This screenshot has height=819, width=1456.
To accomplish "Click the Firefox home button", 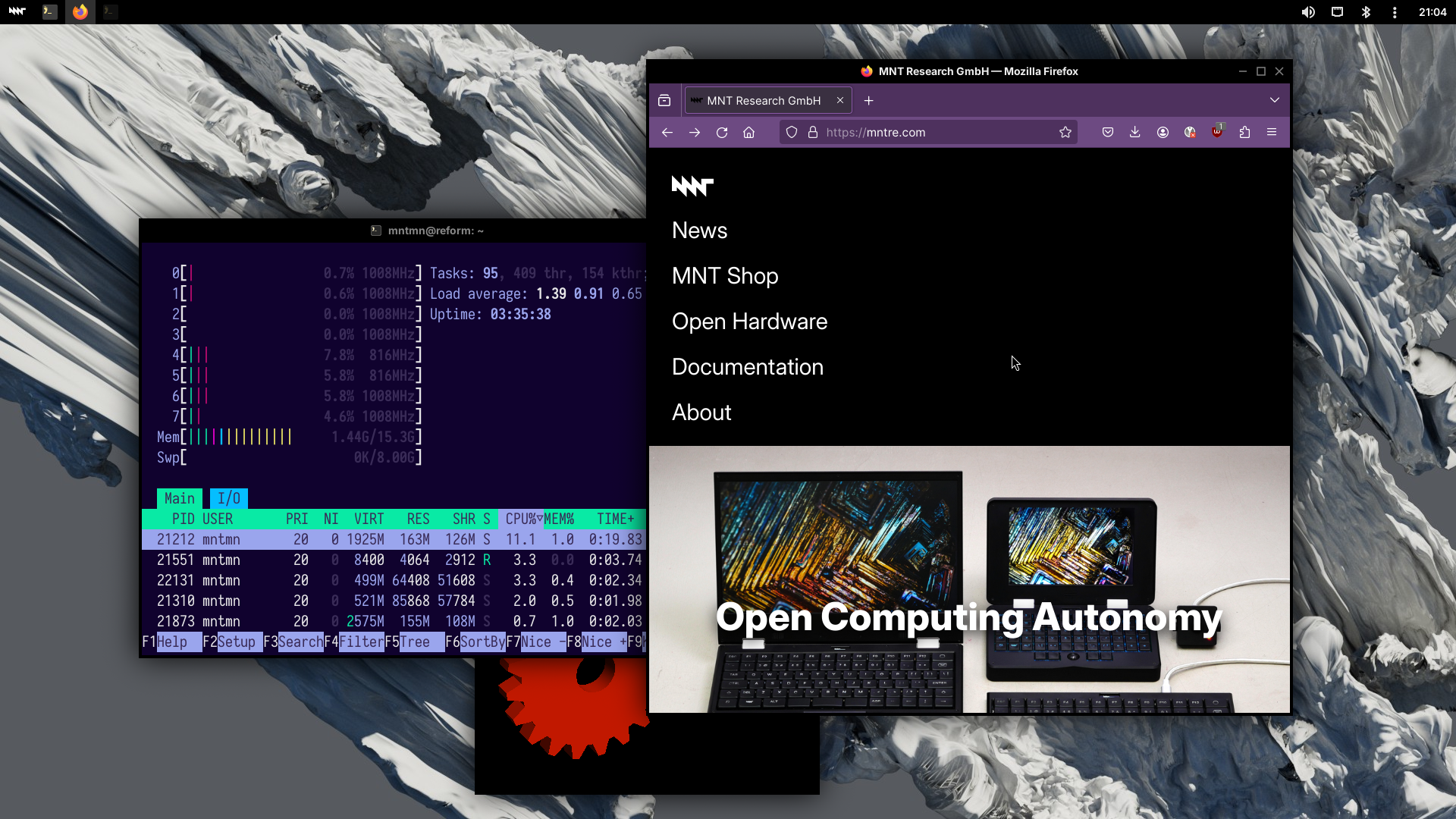I will tap(749, 131).
